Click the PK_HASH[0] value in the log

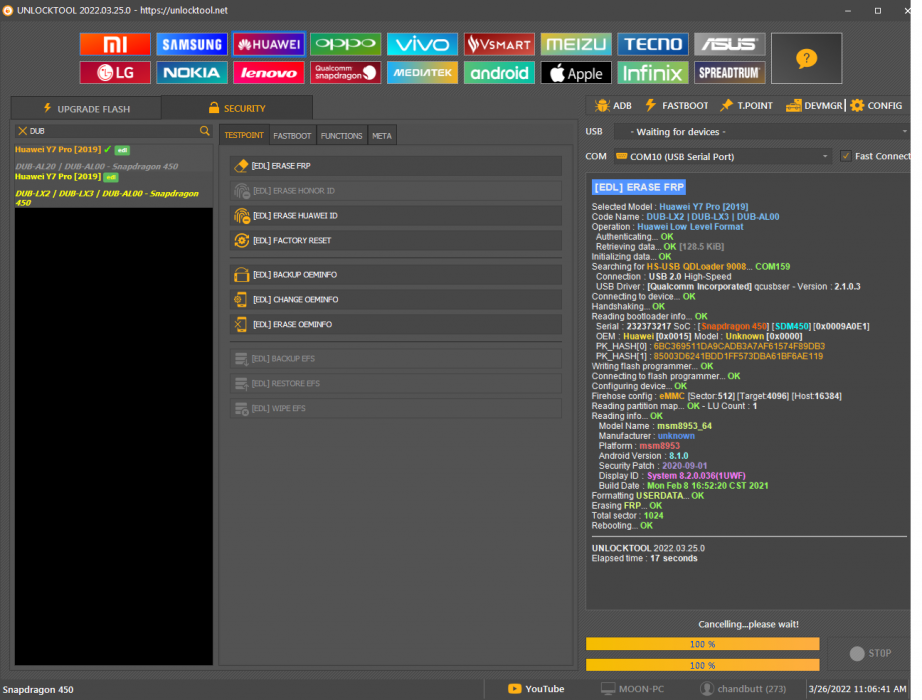pyautogui.click(x=739, y=346)
